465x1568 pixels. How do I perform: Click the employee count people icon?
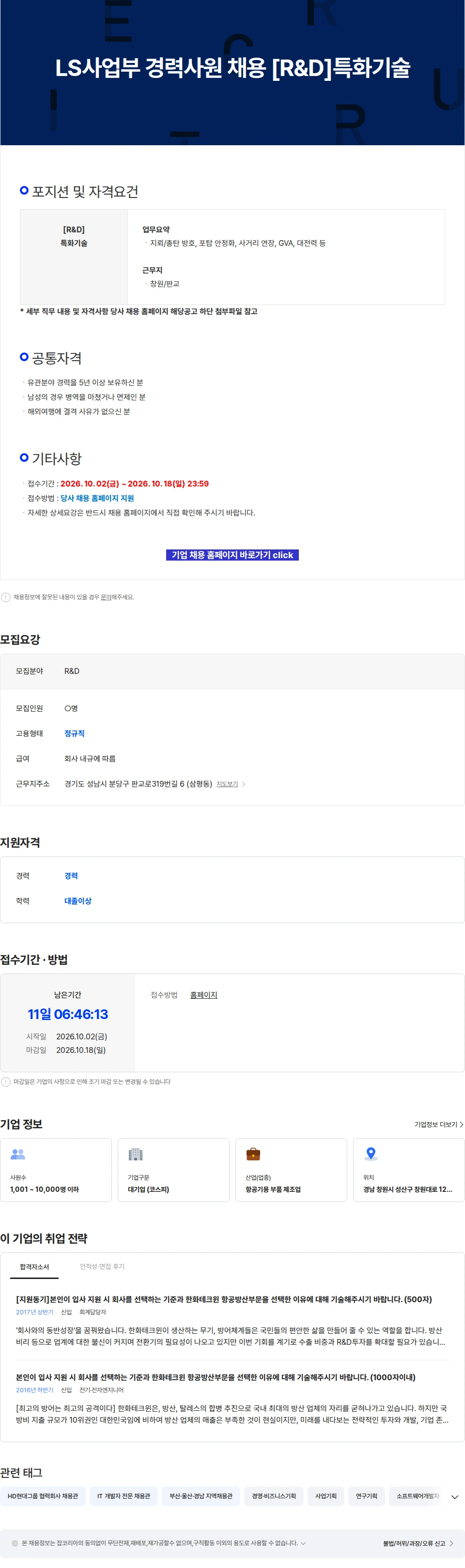click(18, 1154)
